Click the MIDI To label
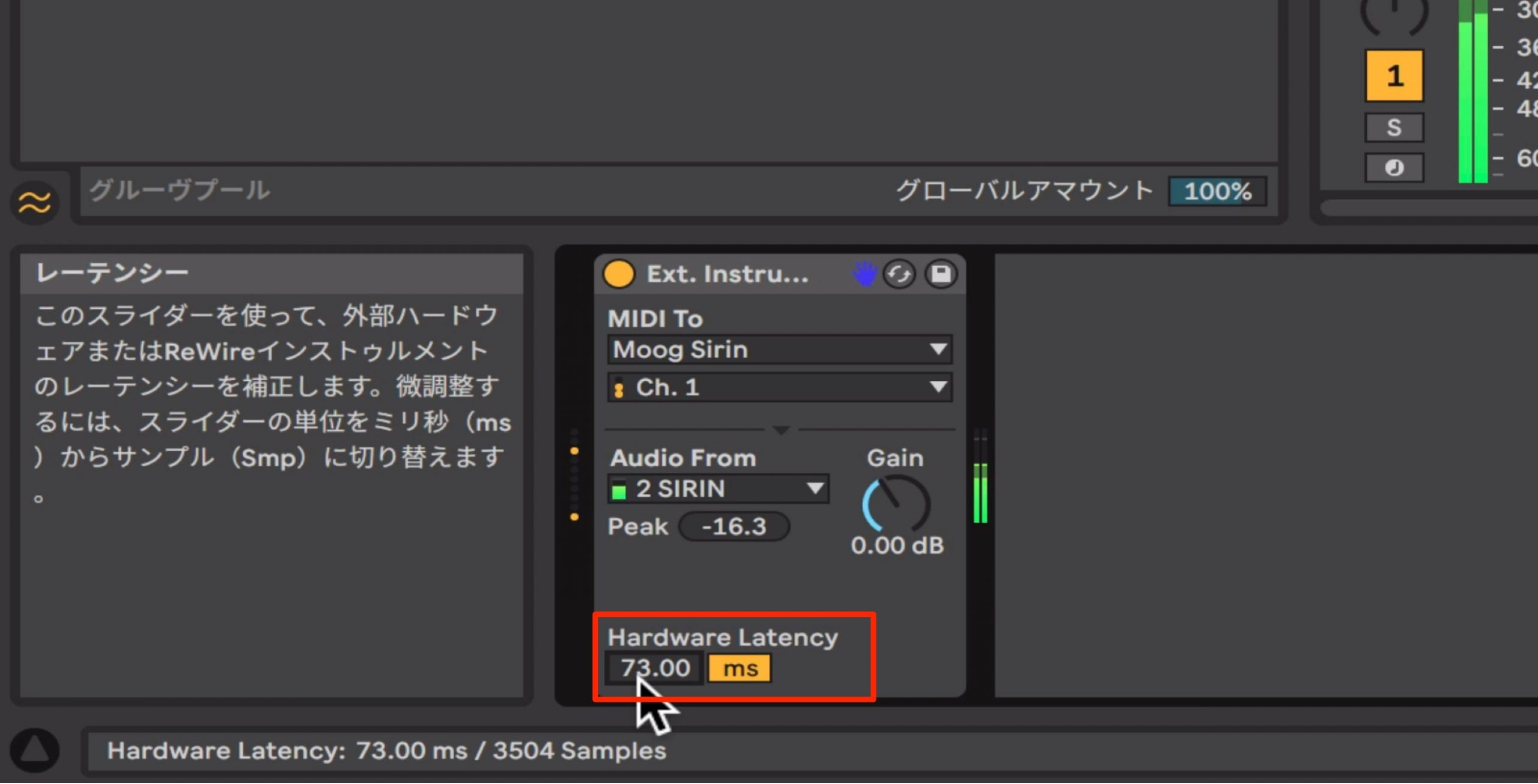 655,318
